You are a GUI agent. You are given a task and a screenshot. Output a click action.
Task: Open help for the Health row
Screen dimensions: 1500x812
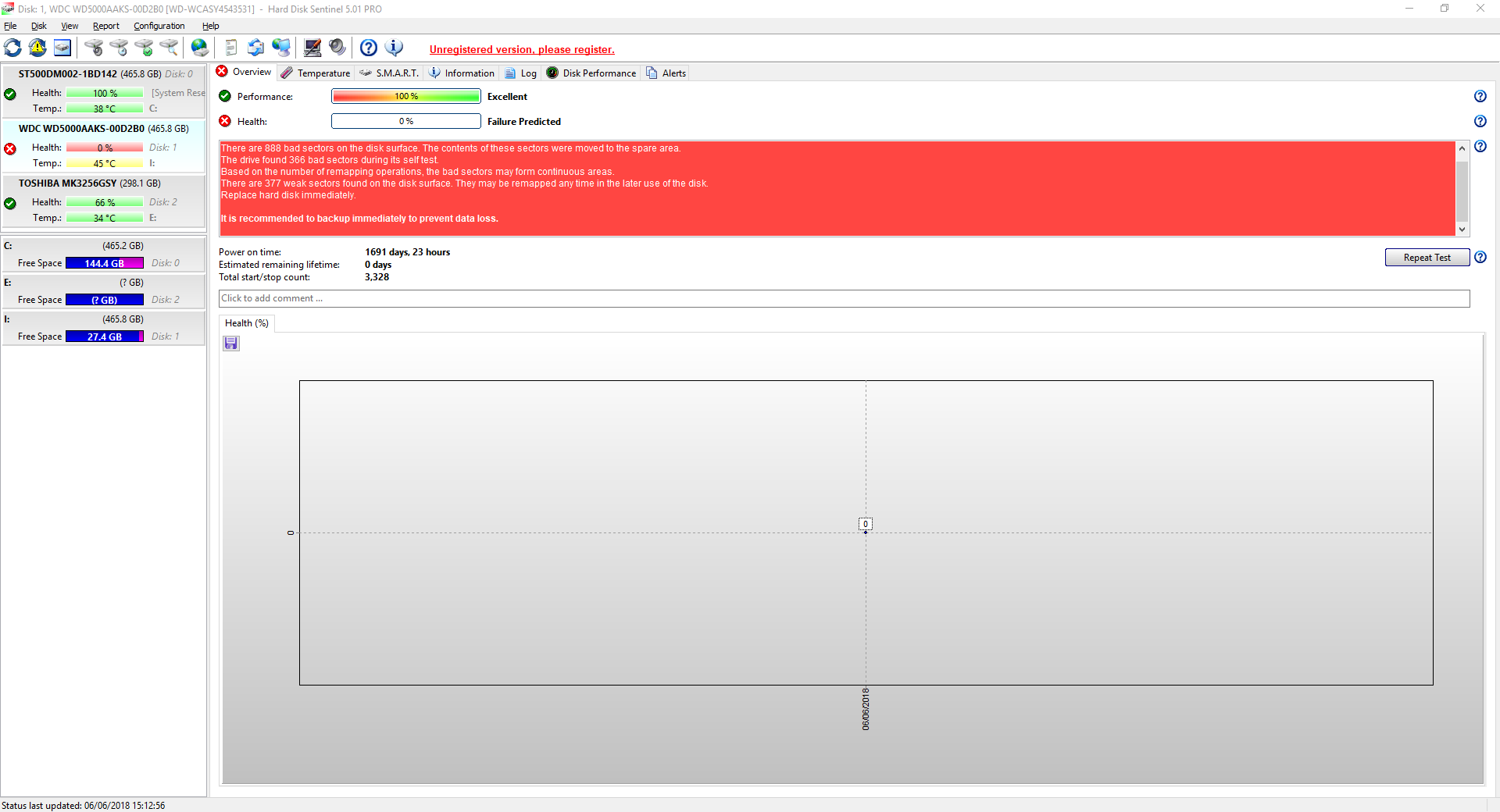click(x=1480, y=121)
